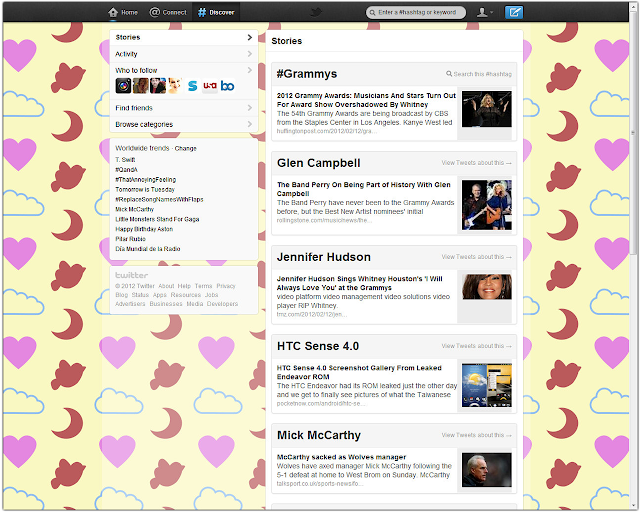Open the Happy Birthday Aston trend

point(144,229)
